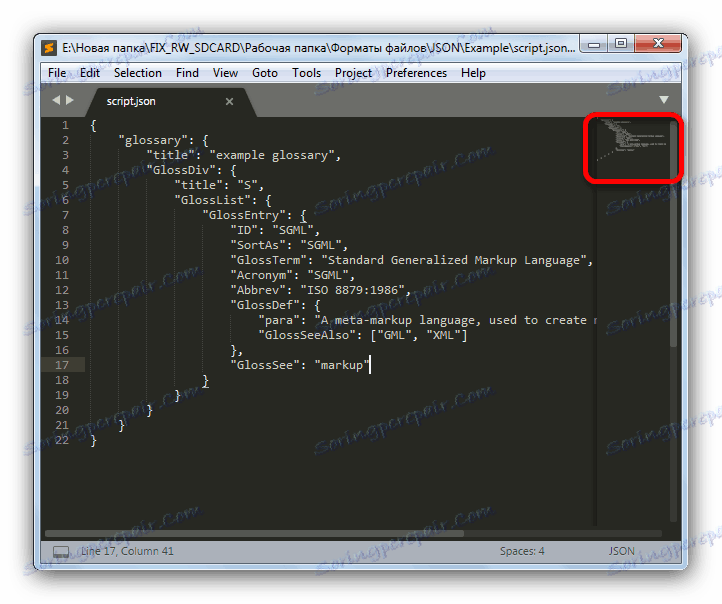Click line number 1 in gutter

(x=65, y=125)
